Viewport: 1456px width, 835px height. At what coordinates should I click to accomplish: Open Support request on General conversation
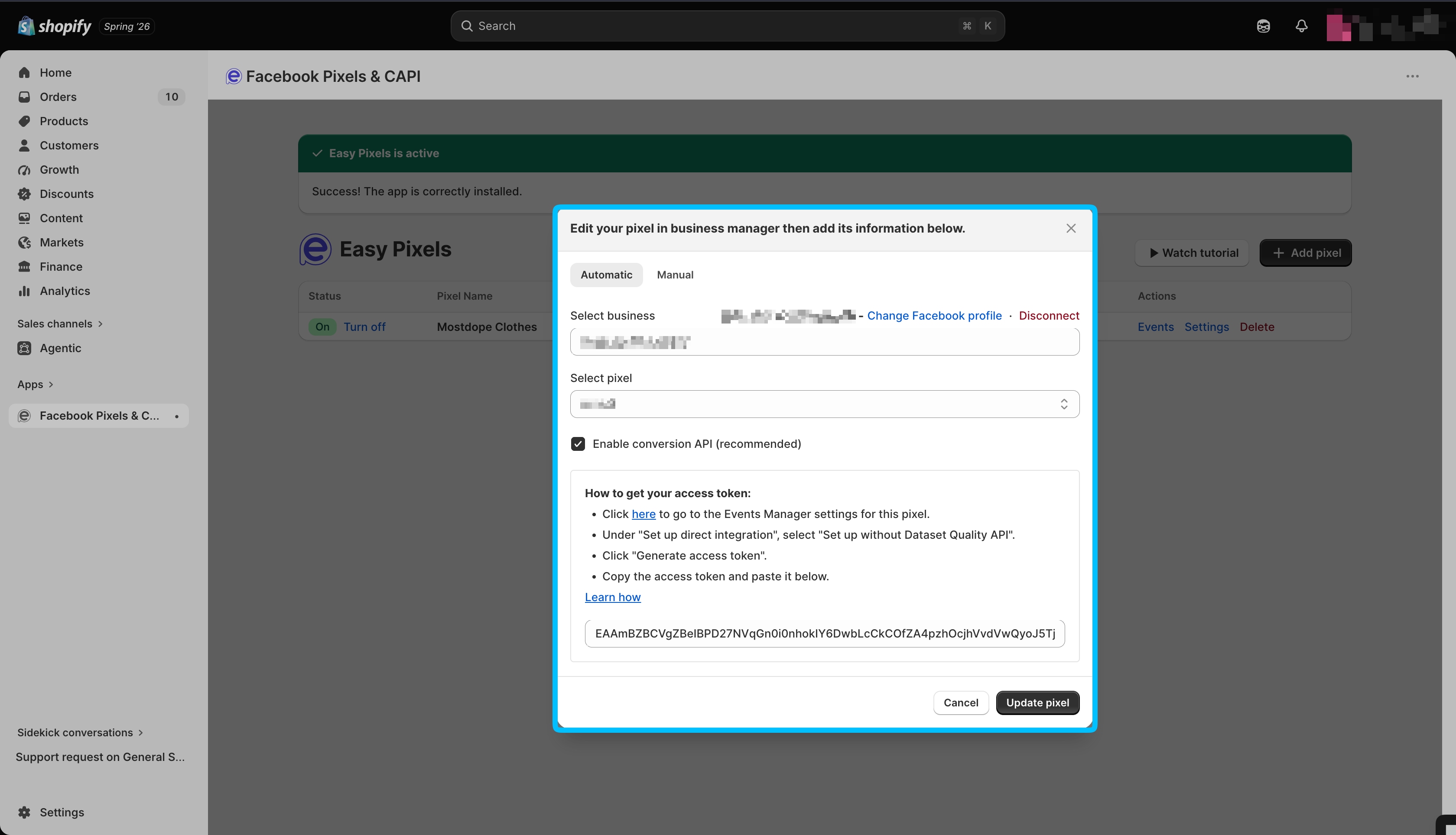coord(100,757)
